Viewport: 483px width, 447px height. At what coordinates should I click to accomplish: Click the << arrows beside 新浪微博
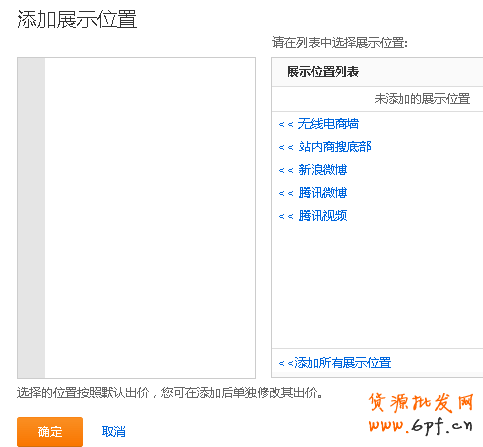pyautogui.click(x=286, y=171)
